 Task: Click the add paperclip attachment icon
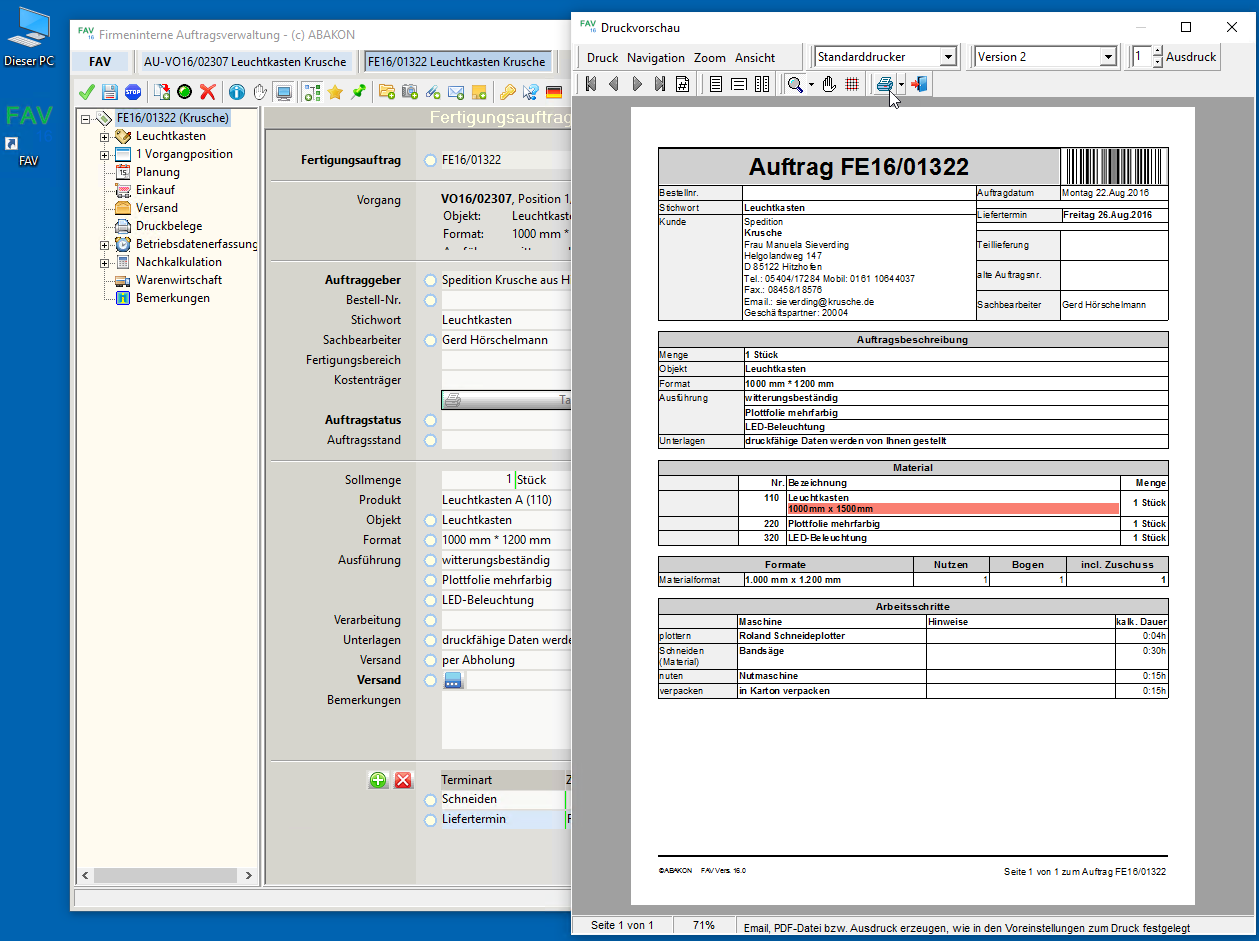click(x=433, y=92)
